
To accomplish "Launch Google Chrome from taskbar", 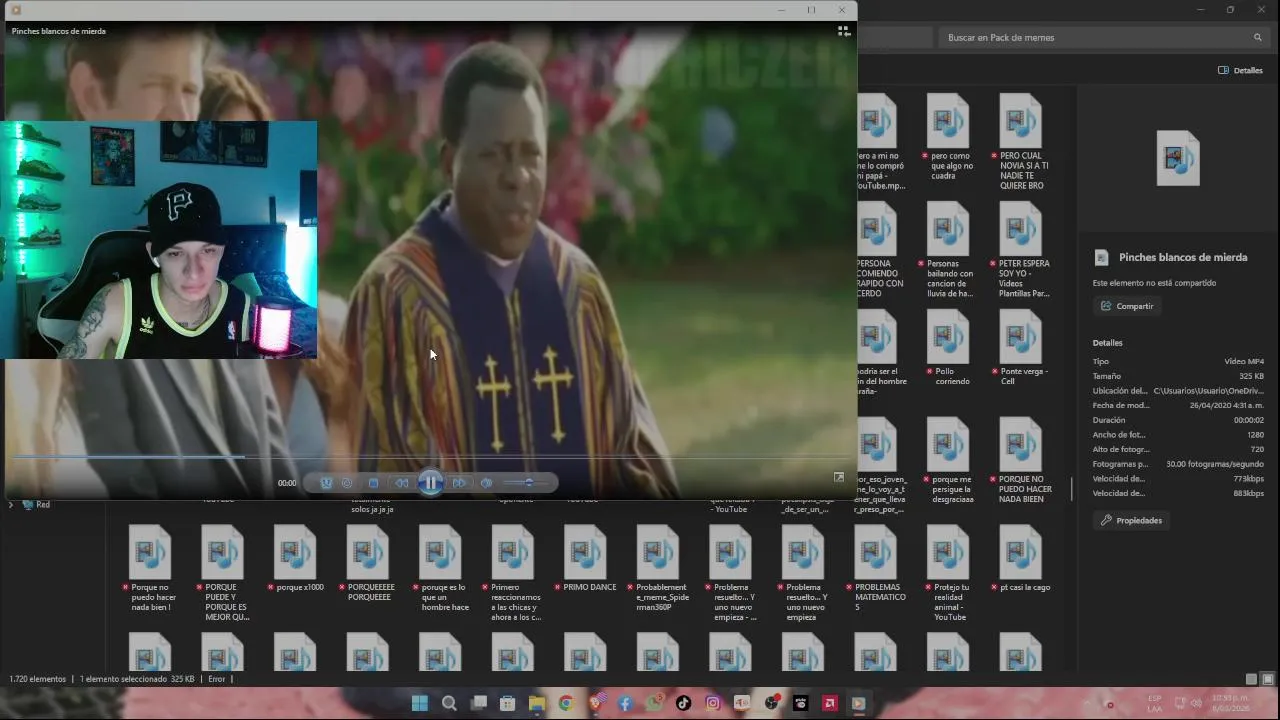I will (566, 703).
